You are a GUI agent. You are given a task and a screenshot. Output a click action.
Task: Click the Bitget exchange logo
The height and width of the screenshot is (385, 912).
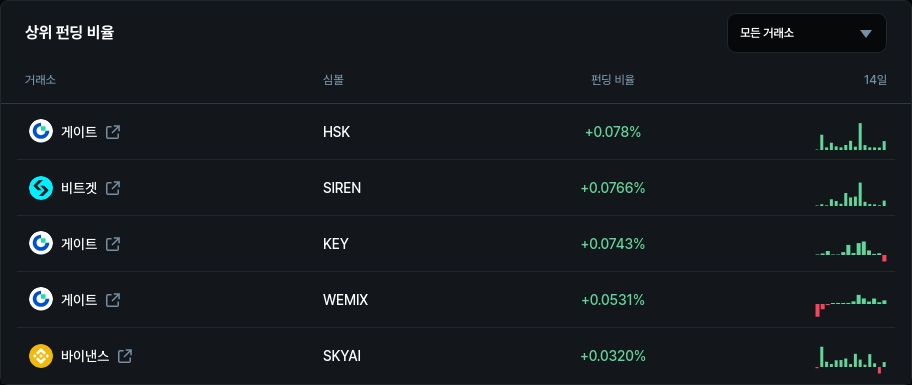tap(41, 188)
